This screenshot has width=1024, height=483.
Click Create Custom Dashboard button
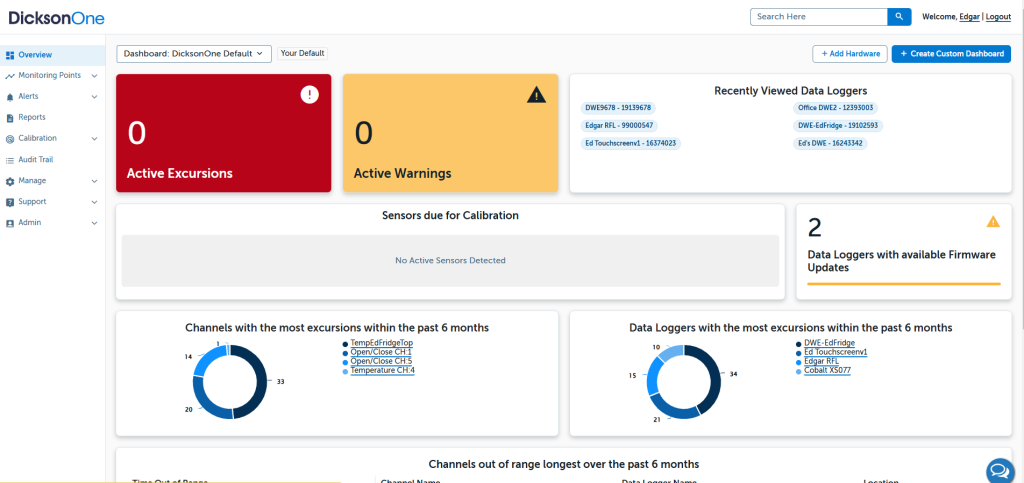pyautogui.click(x=951, y=54)
